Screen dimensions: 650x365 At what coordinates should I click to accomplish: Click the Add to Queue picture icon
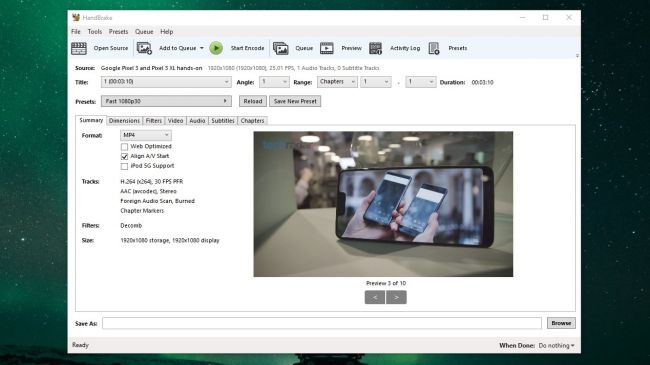[x=144, y=49]
